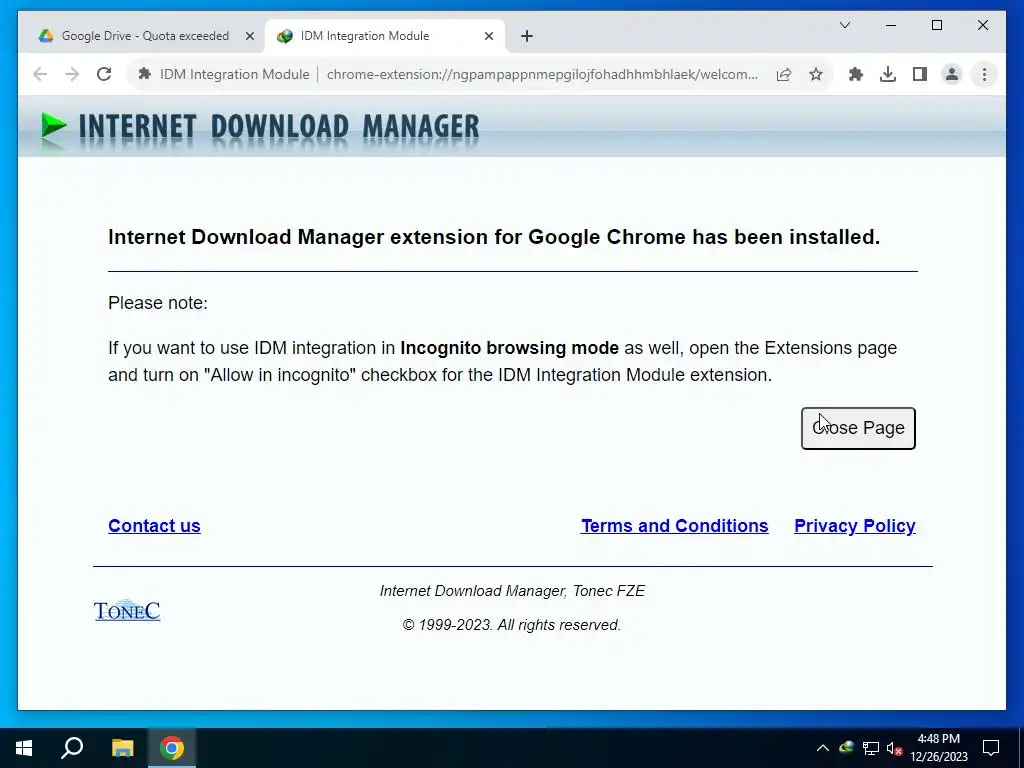Open the tab search chevron
The height and width of the screenshot is (768, 1024).
click(x=844, y=25)
